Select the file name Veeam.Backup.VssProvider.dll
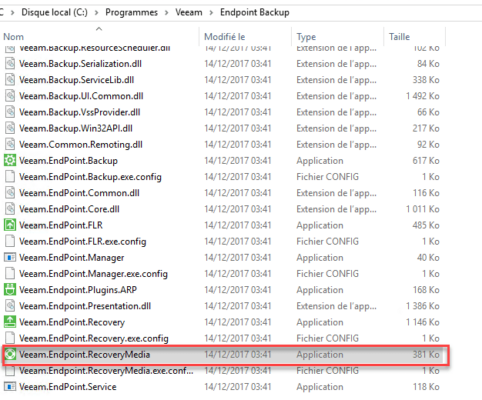482x400 pixels. 80,112
